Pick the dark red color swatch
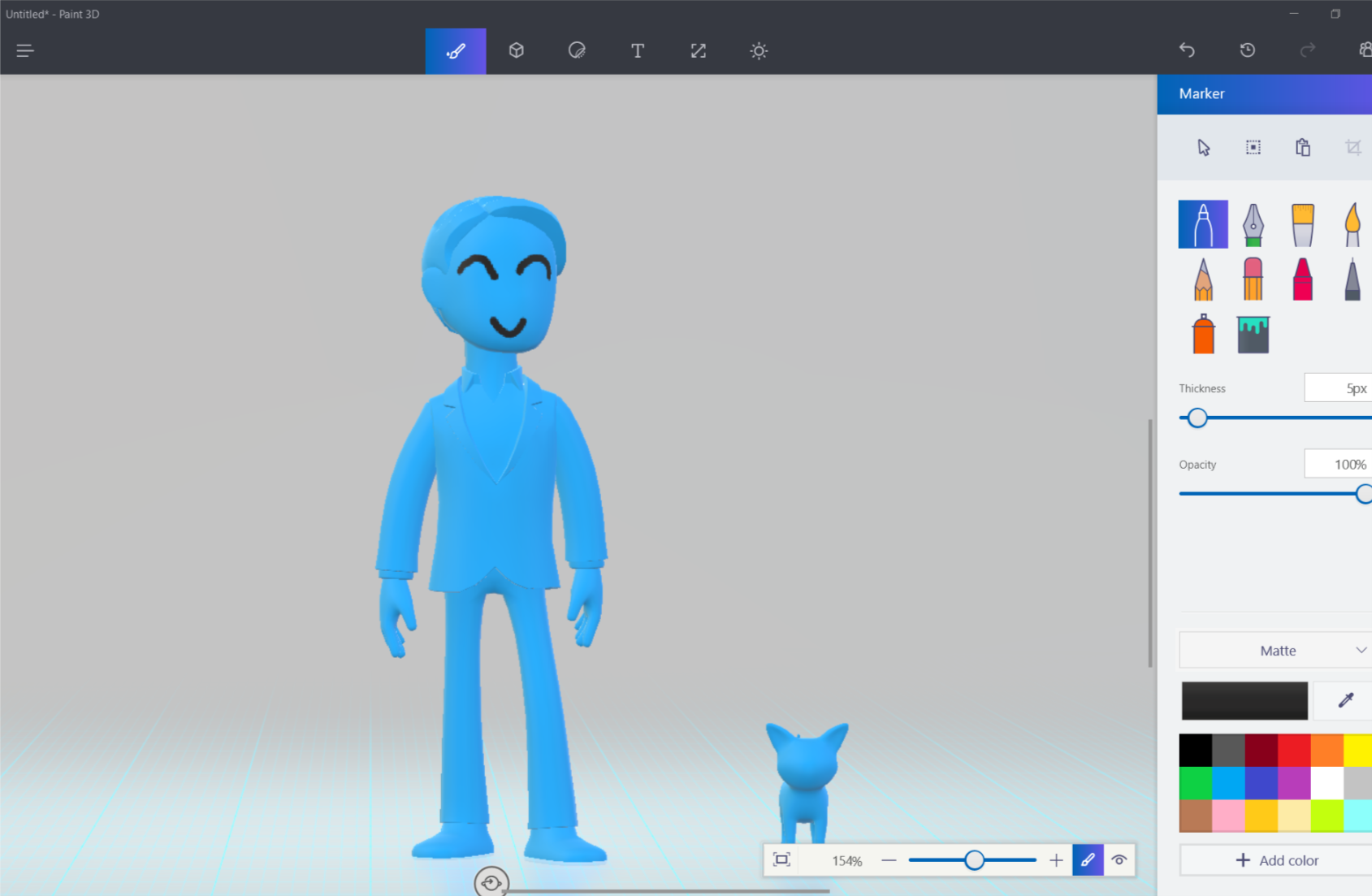This screenshot has height=896, width=1372. [1261, 750]
